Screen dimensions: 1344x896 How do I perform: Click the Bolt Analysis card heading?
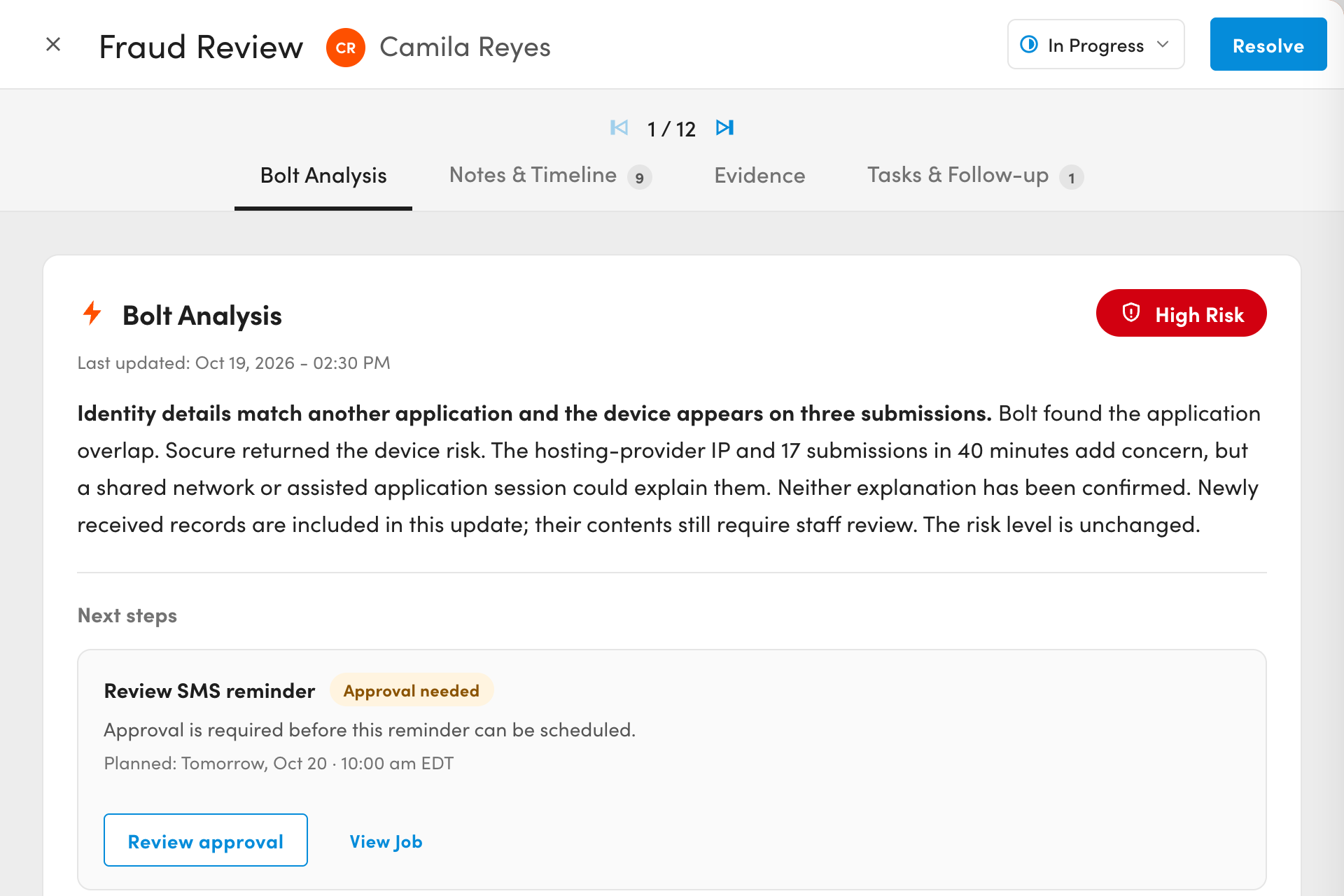[202, 316]
